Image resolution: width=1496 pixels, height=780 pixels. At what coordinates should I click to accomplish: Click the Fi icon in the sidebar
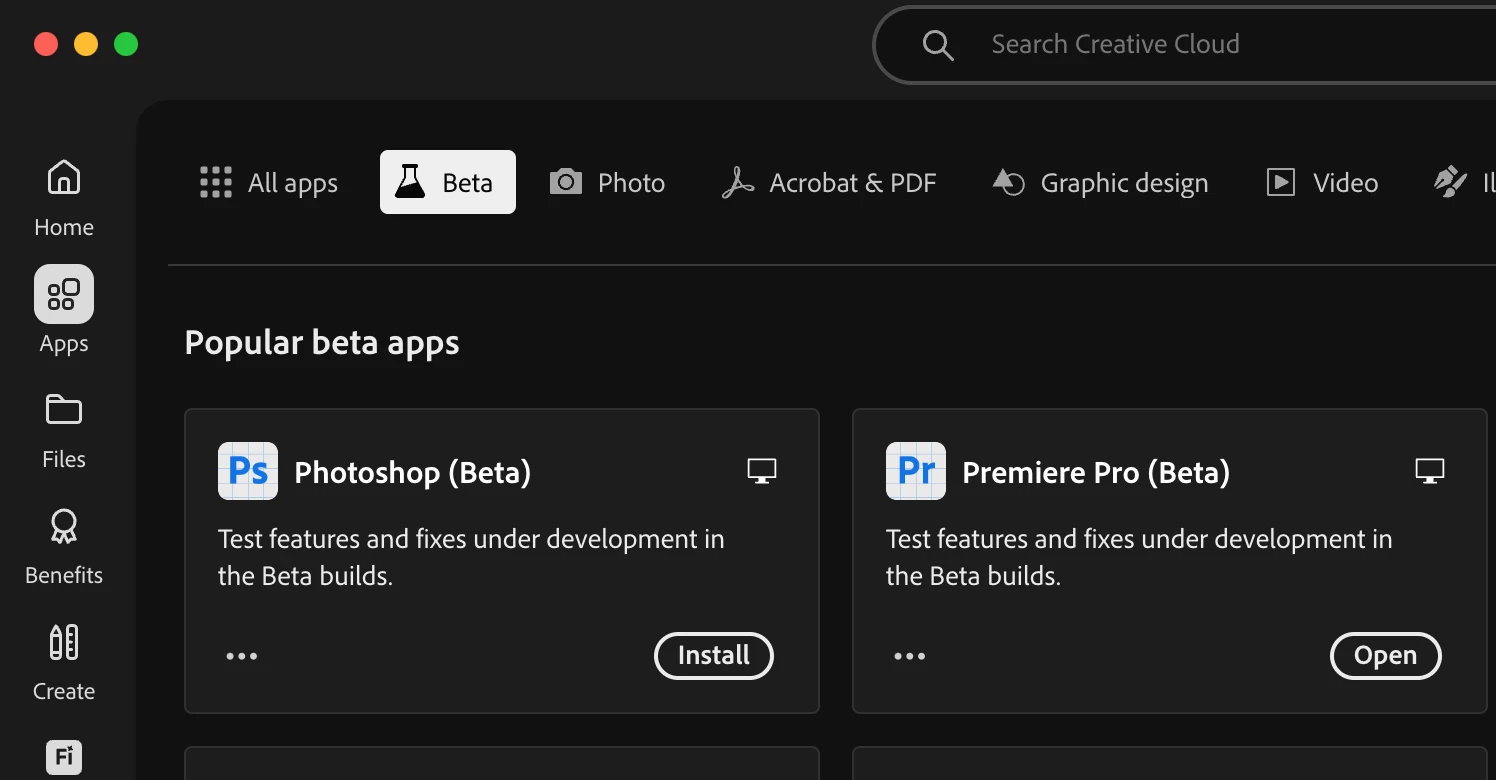click(64, 758)
